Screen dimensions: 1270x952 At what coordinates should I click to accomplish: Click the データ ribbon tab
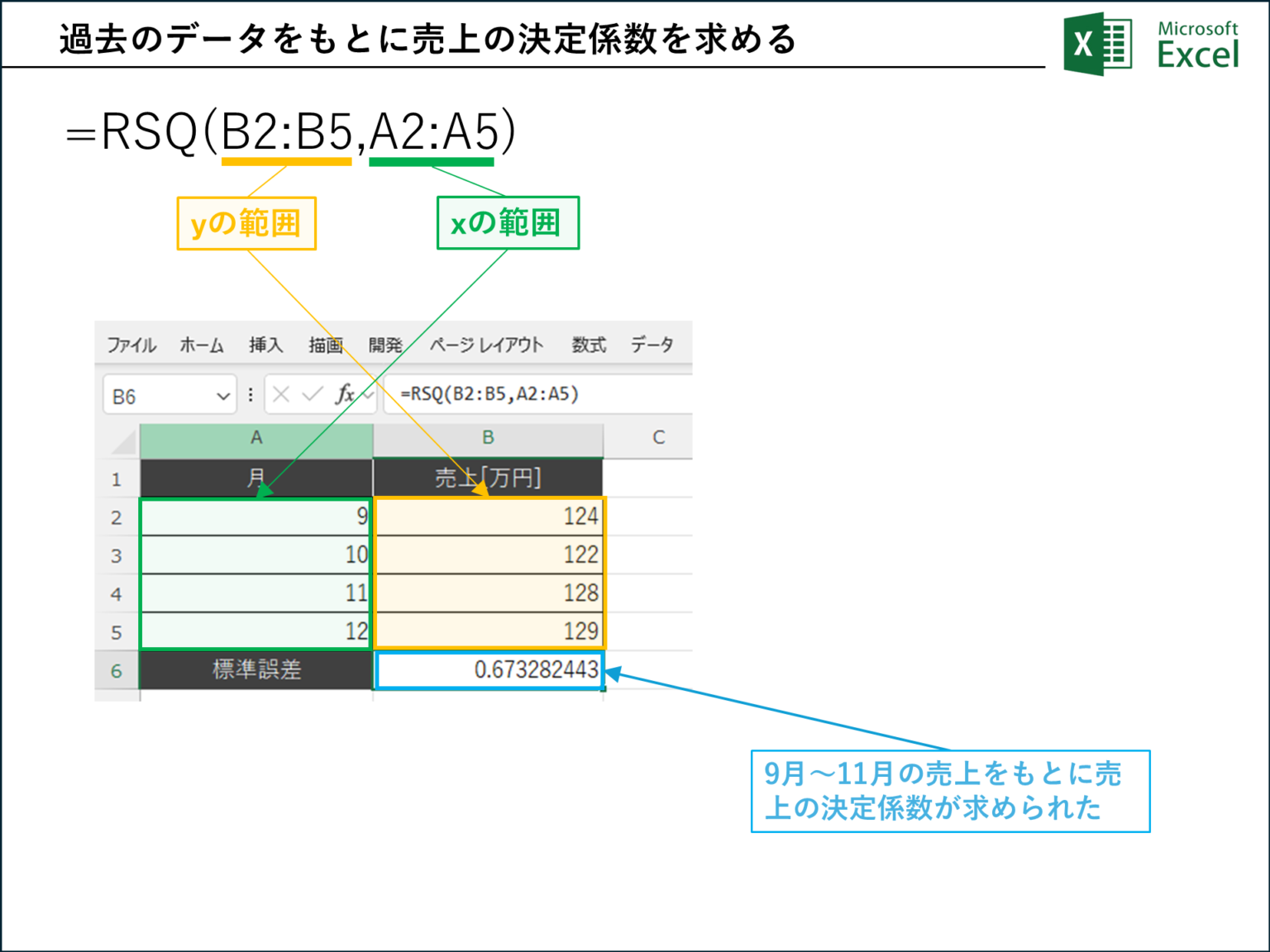pos(652,345)
